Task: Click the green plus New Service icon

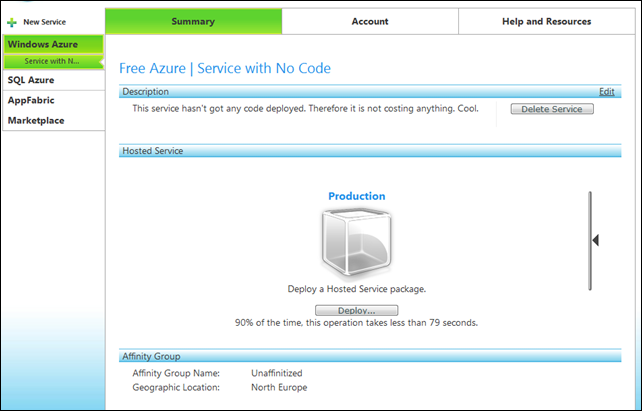Action: pyautogui.click(x=12, y=22)
